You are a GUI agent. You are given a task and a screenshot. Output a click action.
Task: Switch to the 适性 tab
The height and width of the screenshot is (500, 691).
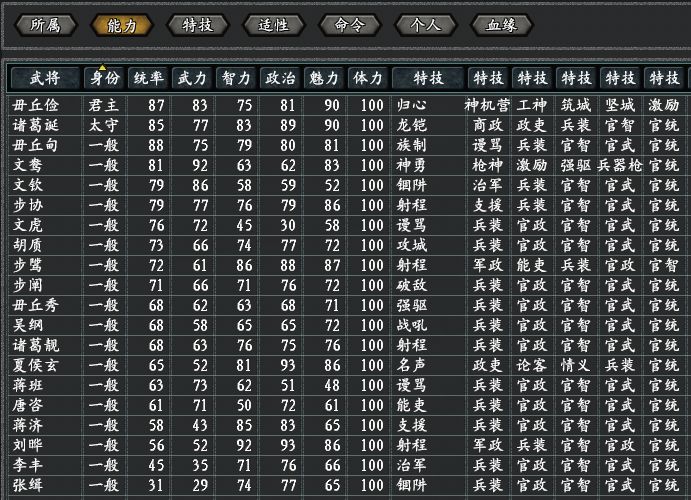click(274, 25)
